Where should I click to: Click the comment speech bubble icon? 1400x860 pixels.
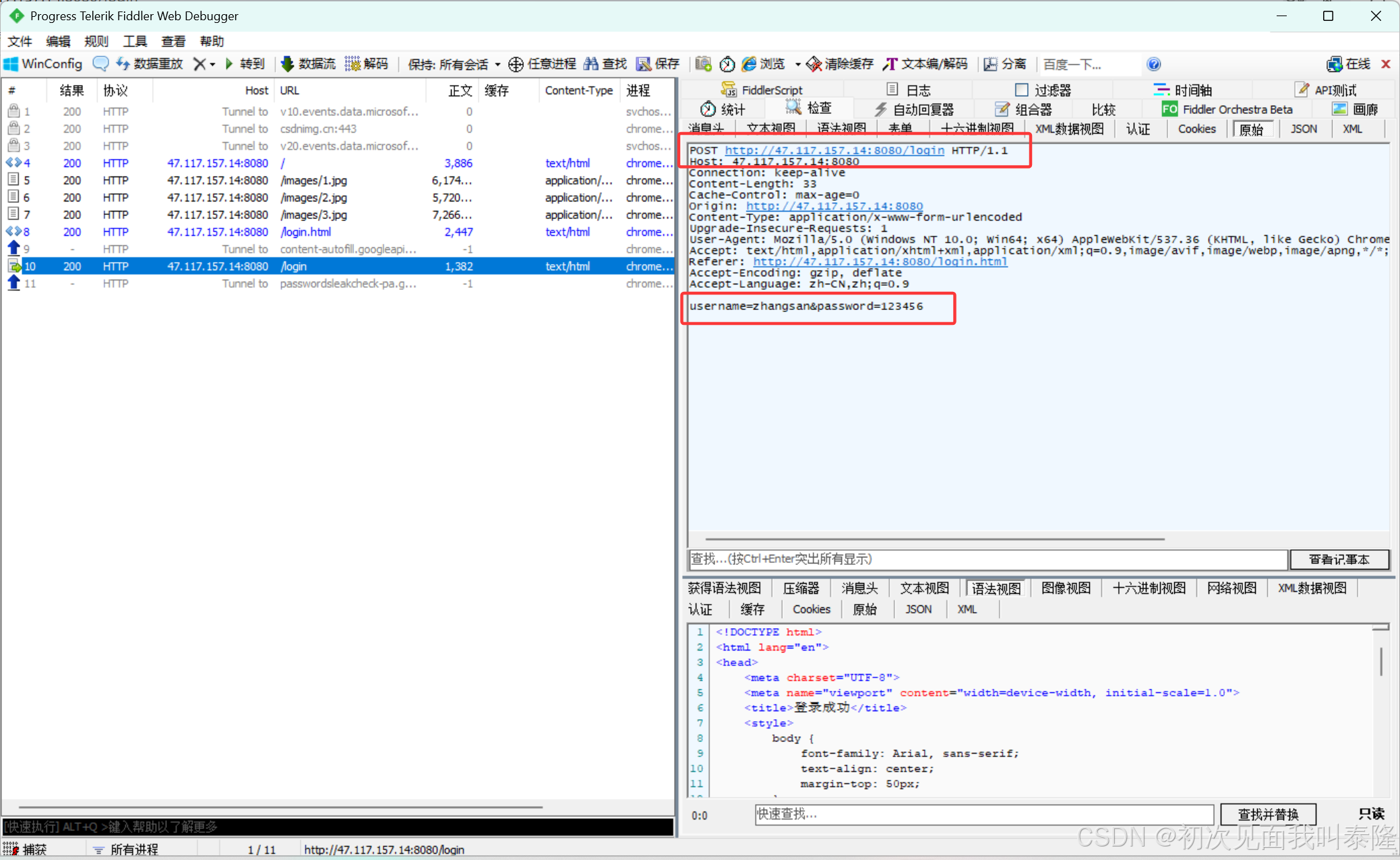[100, 64]
